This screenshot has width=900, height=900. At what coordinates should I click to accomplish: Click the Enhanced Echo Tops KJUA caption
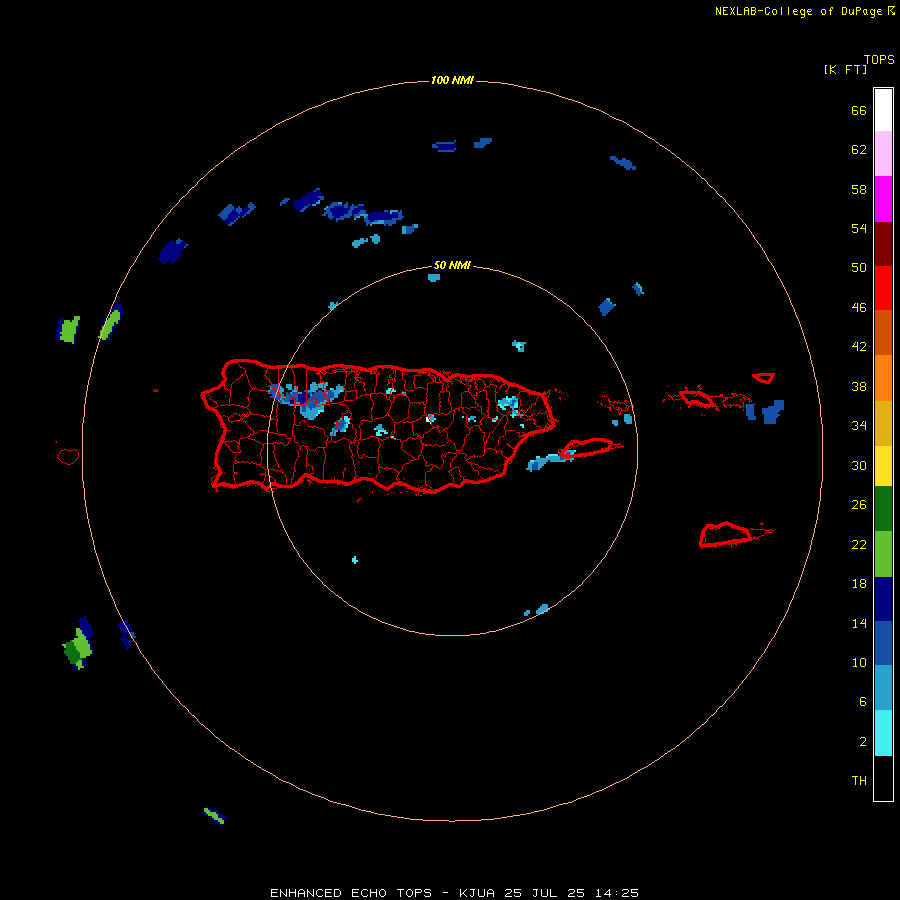[x=454, y=893]
